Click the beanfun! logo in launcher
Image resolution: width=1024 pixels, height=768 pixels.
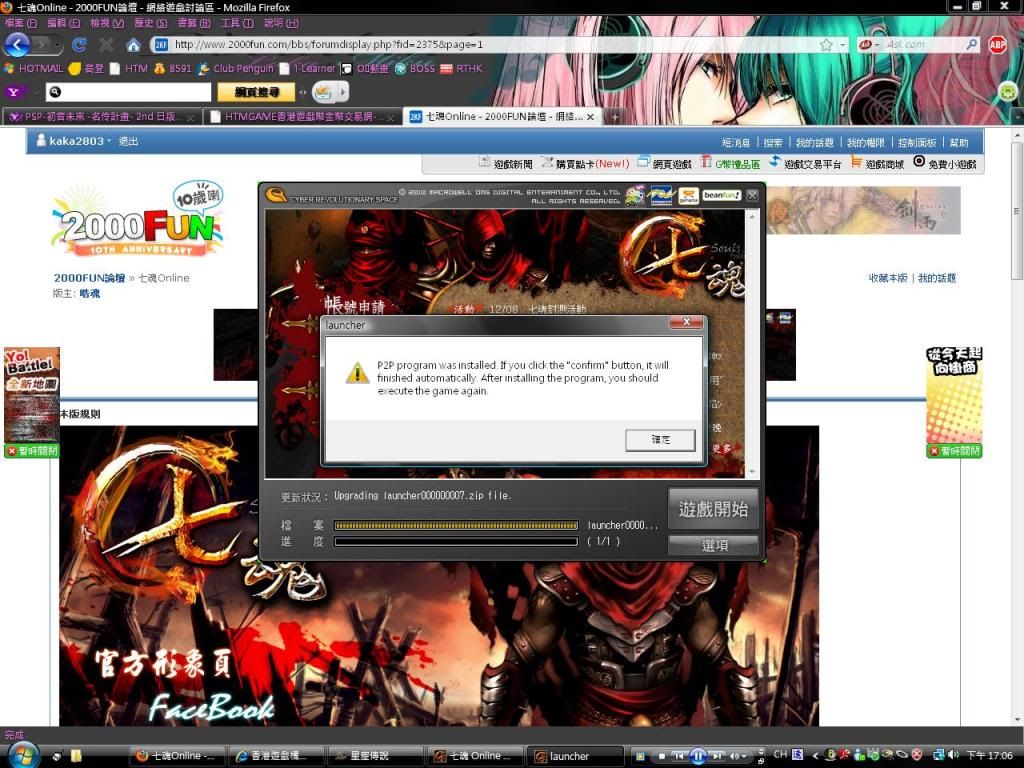[721, 196]
